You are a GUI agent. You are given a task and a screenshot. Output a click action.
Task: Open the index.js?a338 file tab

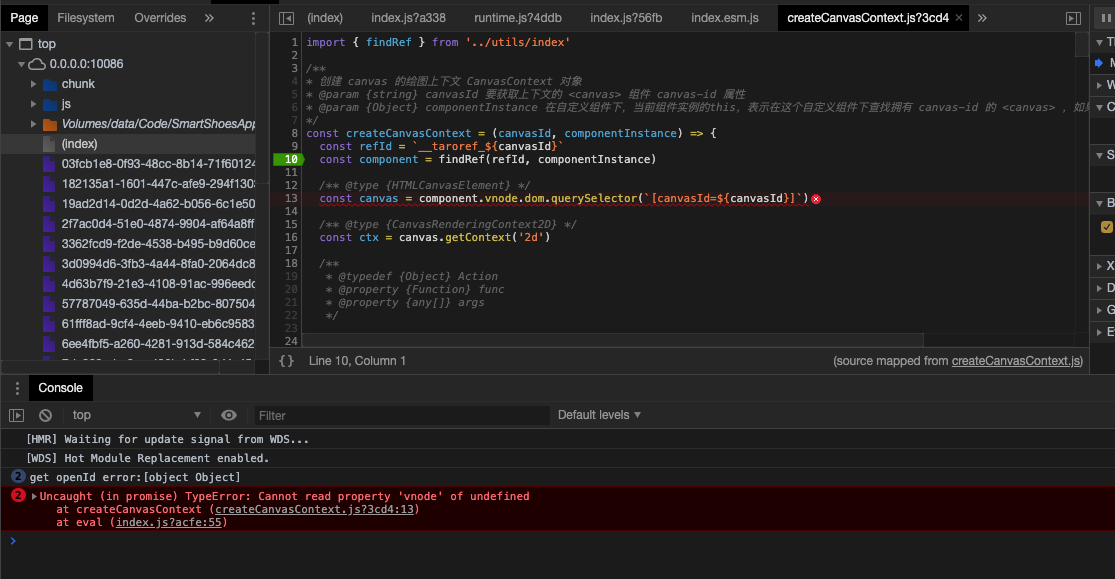(x=408, y=18)
